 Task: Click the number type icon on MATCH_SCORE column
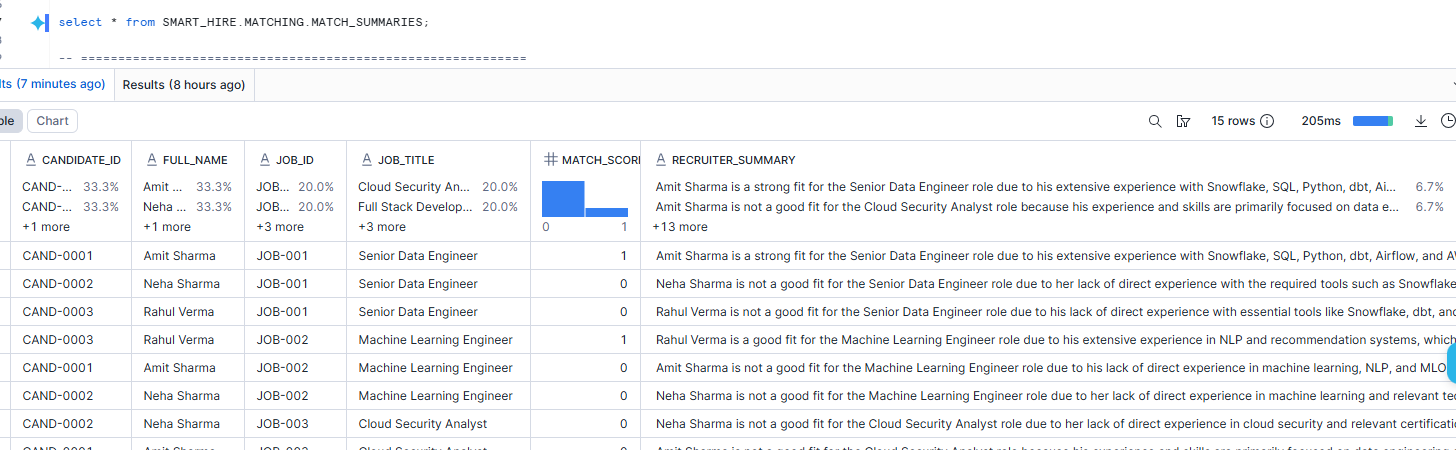point(550,160)
